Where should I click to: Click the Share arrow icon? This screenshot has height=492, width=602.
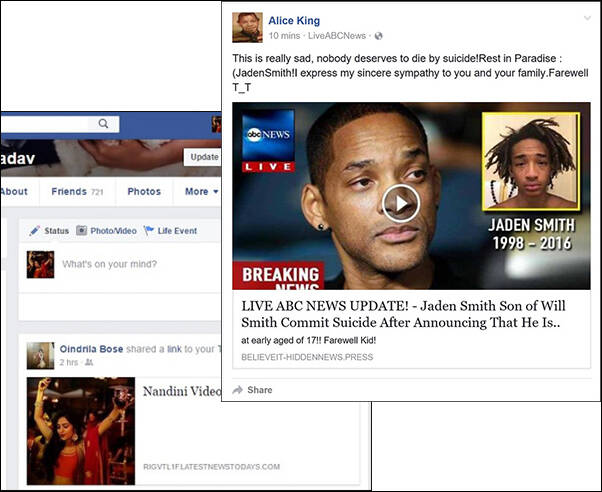point(238,390)
